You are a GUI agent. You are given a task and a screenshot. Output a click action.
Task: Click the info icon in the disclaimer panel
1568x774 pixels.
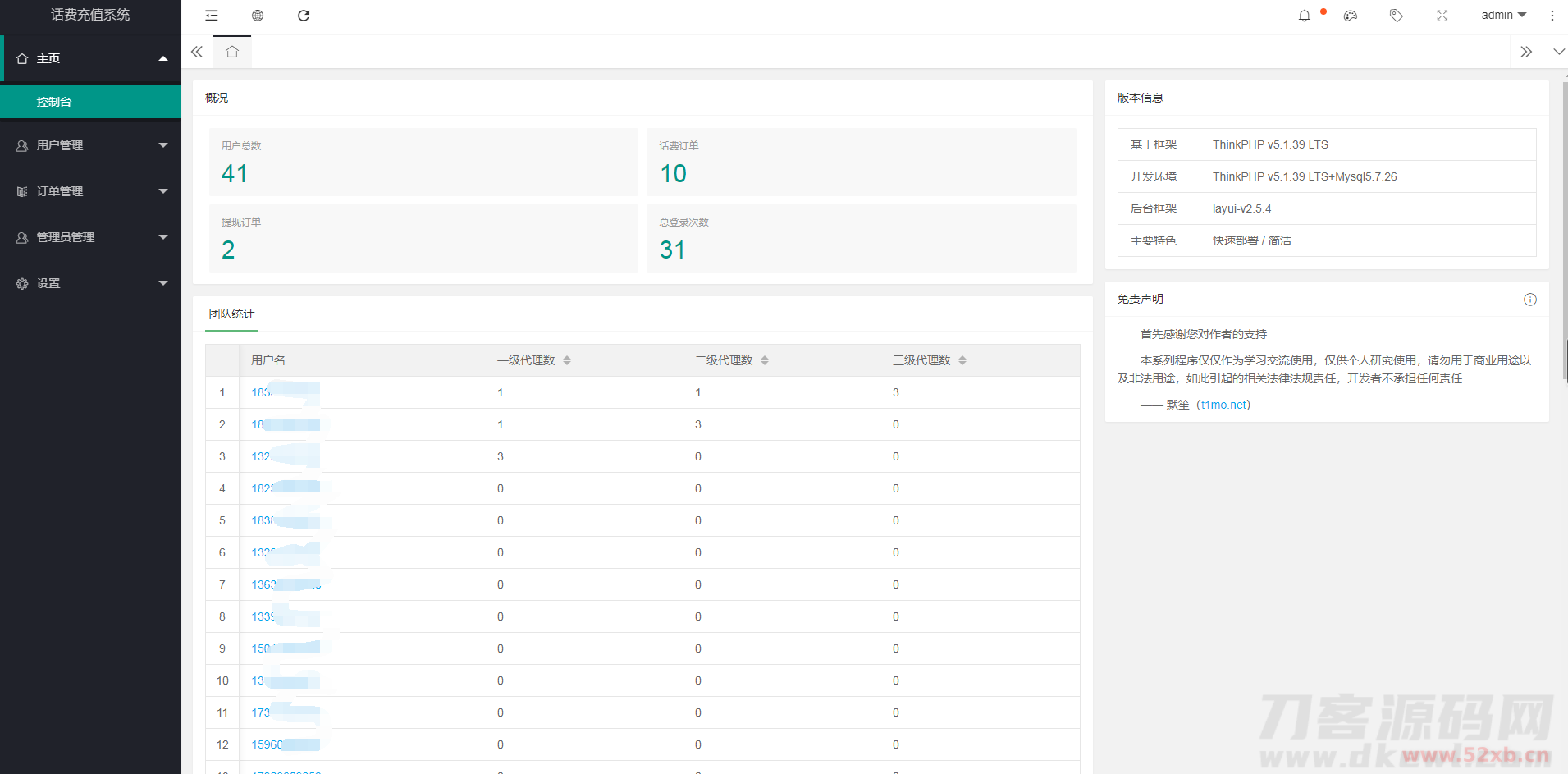tap(1529, 300)
